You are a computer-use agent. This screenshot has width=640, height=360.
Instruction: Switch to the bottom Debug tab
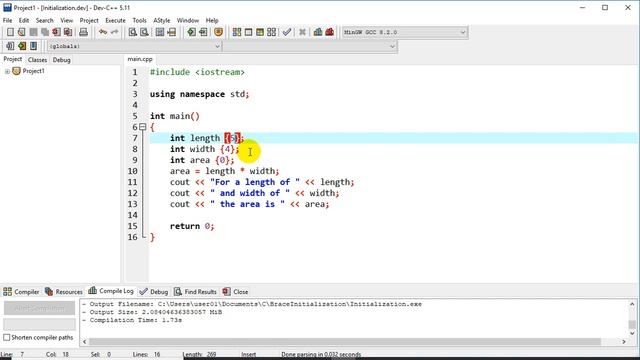coord(154,291)
